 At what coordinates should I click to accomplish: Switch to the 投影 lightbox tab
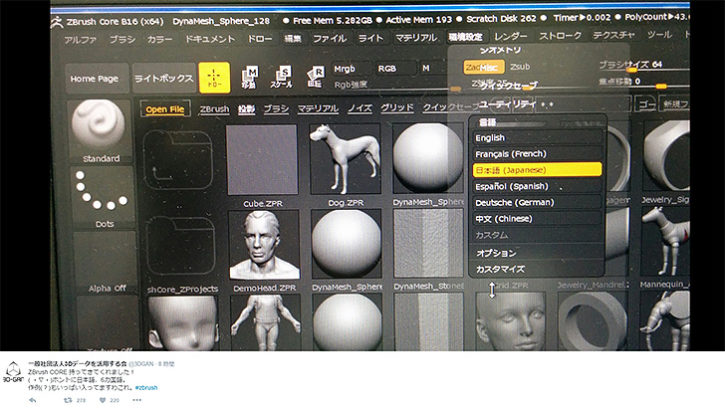246,109
